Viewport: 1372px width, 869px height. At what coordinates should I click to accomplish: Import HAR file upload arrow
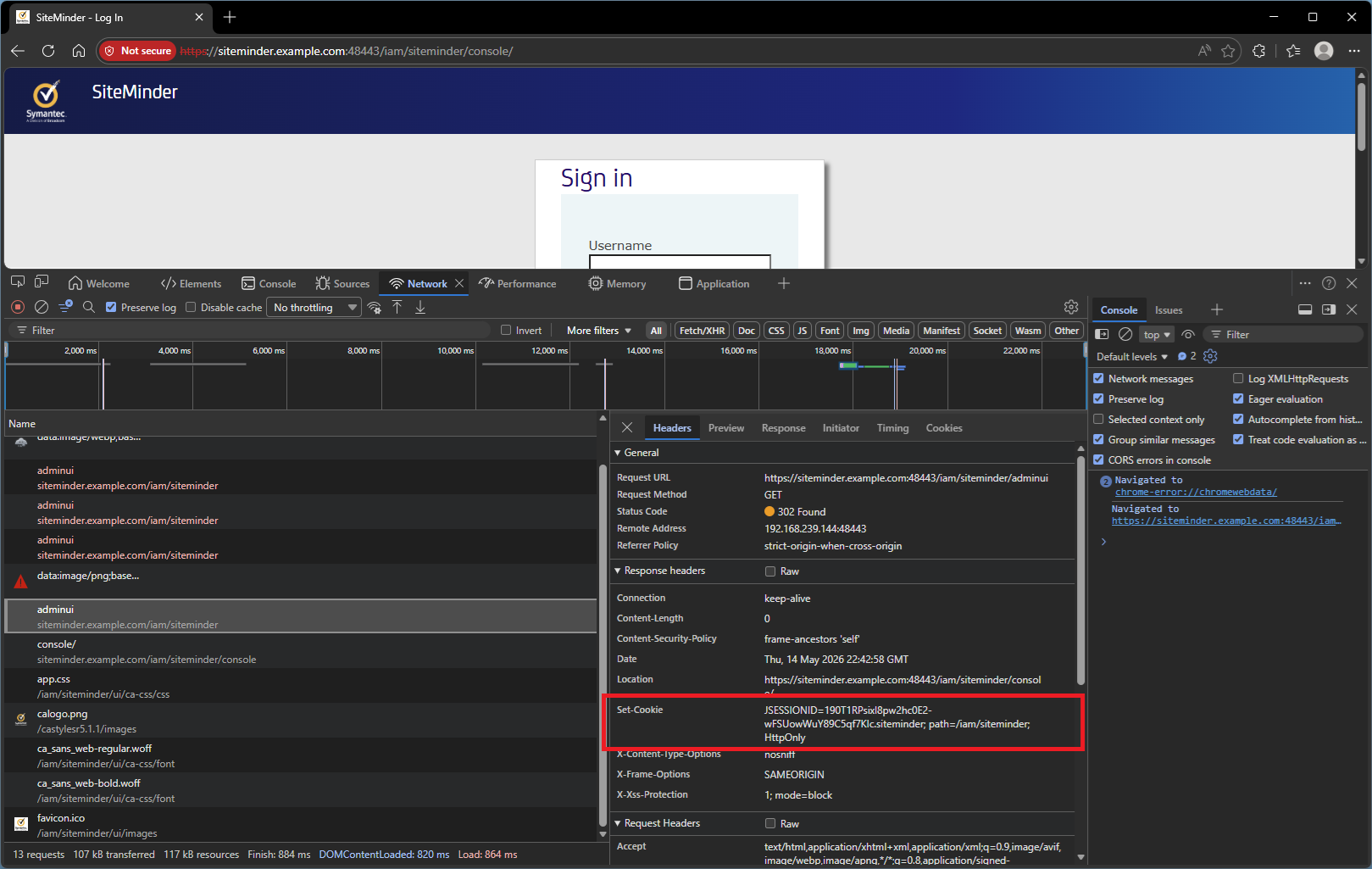(397, 307)
